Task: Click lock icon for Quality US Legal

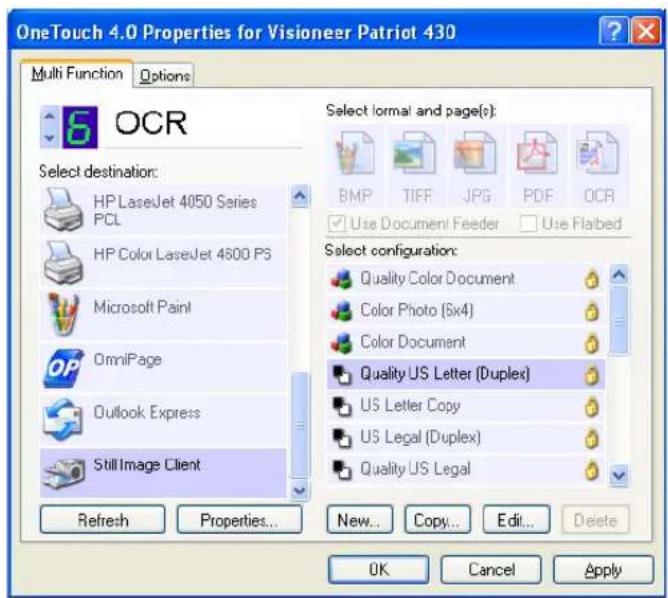Action: point(592,470)
